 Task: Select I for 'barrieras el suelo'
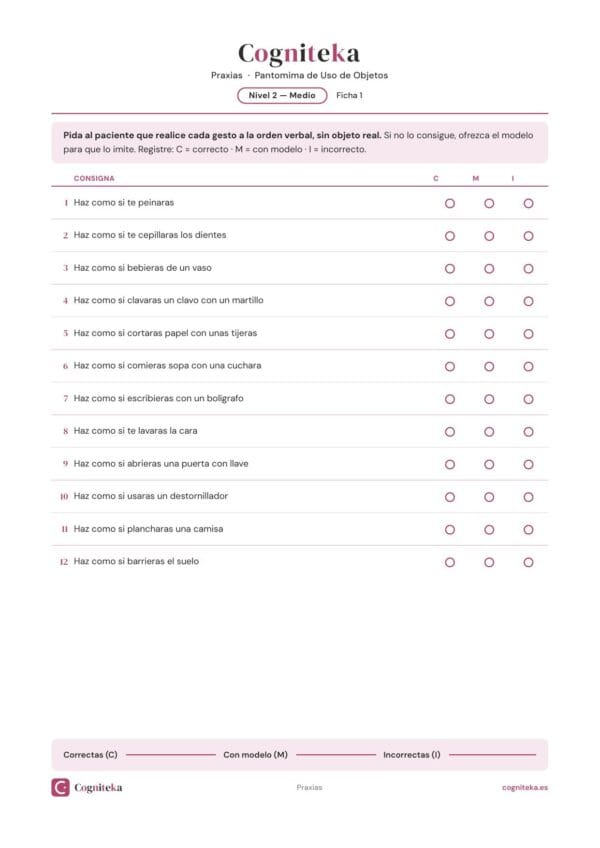(529, 562)
